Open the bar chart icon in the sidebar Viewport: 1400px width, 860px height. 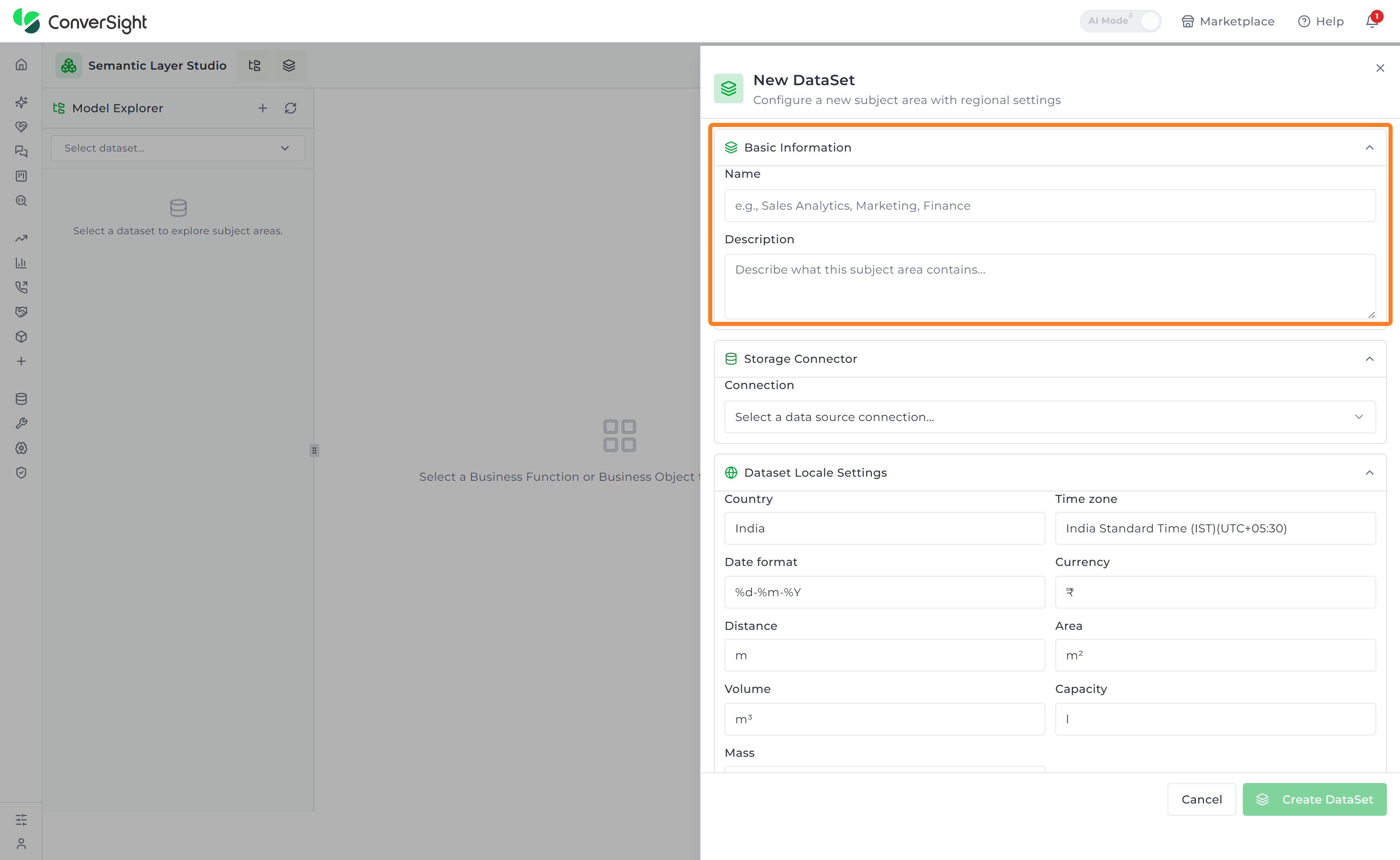pos(21,263)
